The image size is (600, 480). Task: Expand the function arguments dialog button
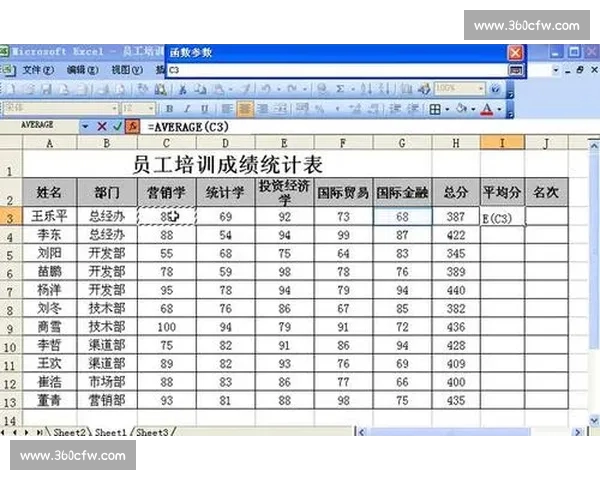tap(515, 70)
